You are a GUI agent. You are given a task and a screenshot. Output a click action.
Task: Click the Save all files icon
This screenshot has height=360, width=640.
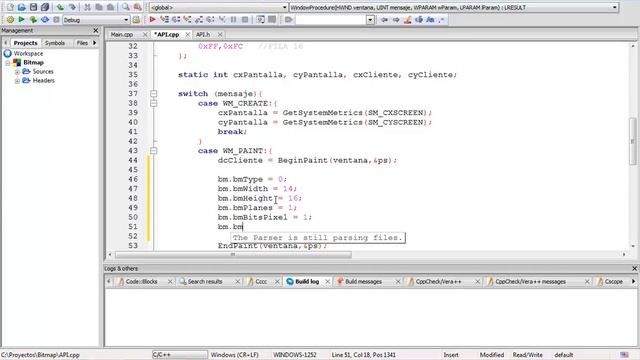coord(44,7)
